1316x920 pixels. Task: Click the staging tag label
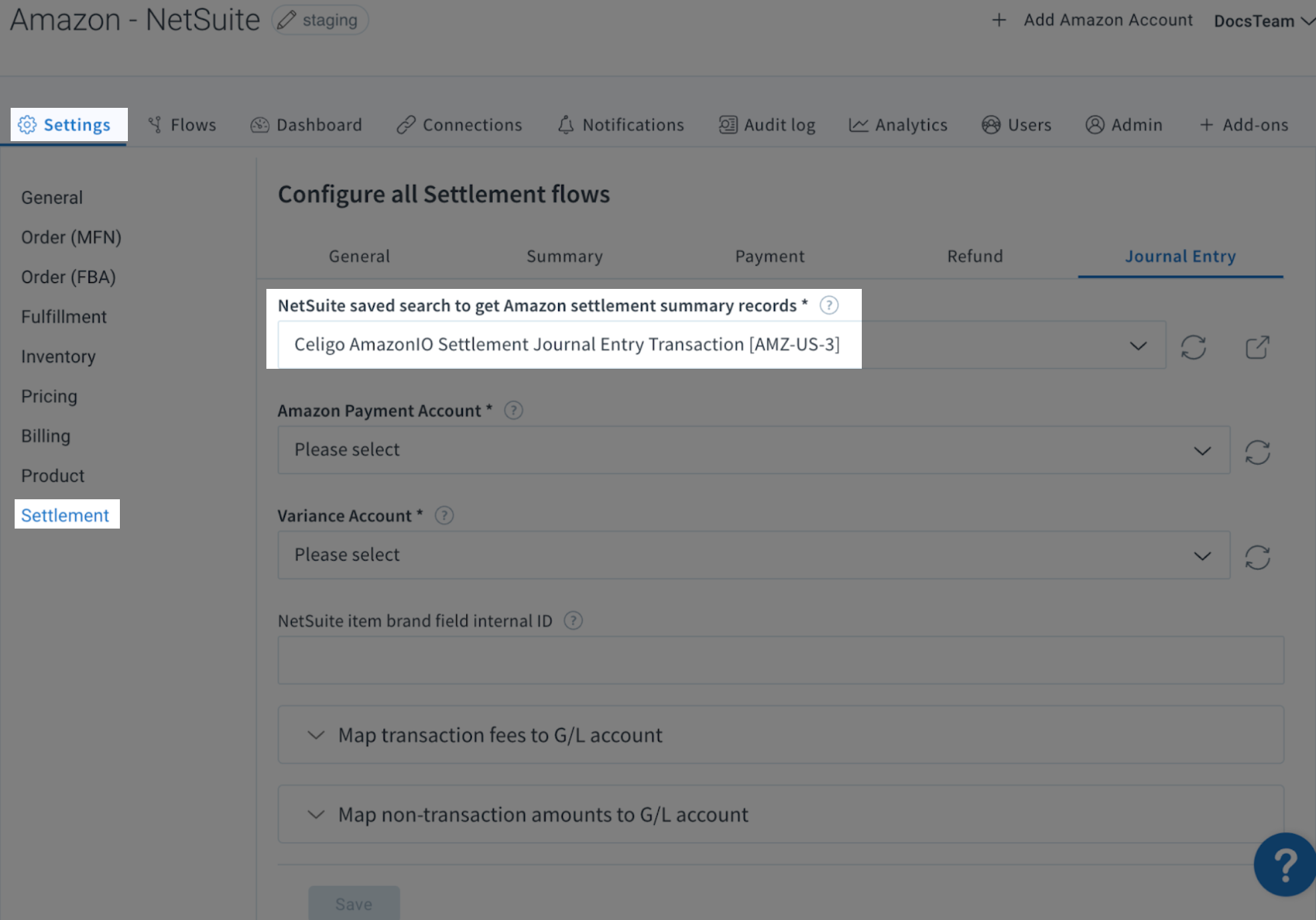click(x=330, y=20)
